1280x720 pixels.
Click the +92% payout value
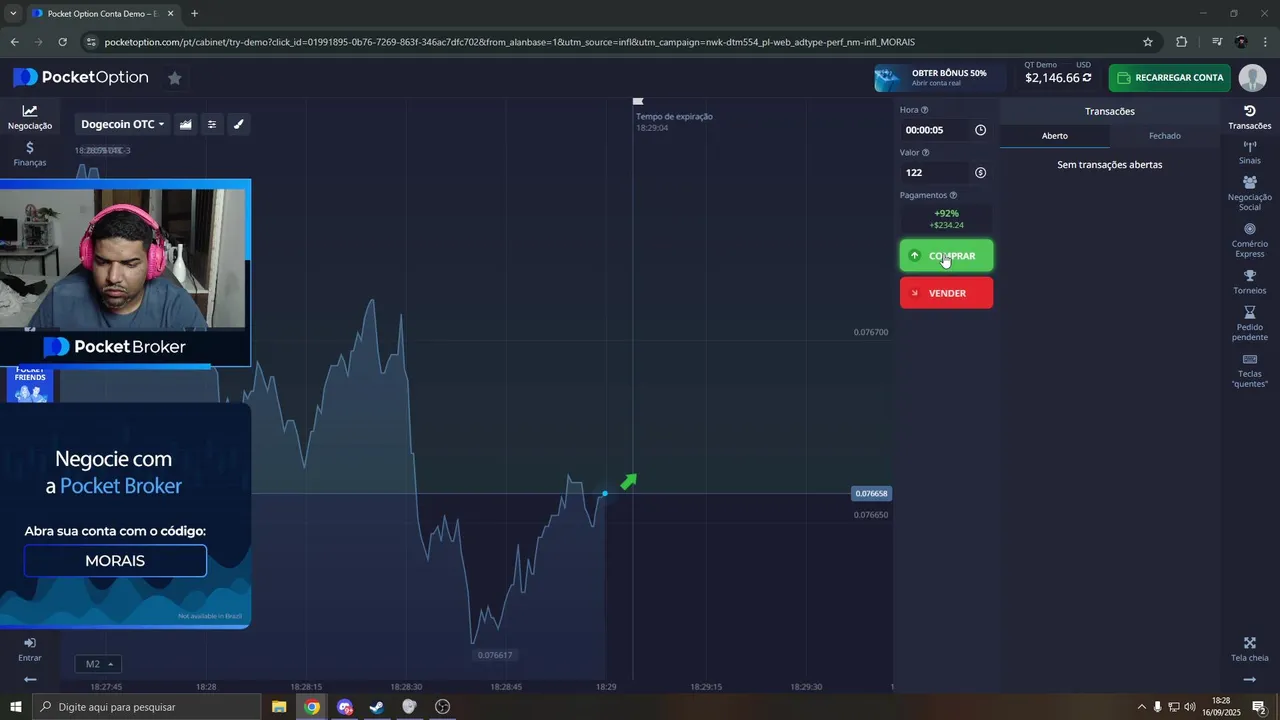946,214
